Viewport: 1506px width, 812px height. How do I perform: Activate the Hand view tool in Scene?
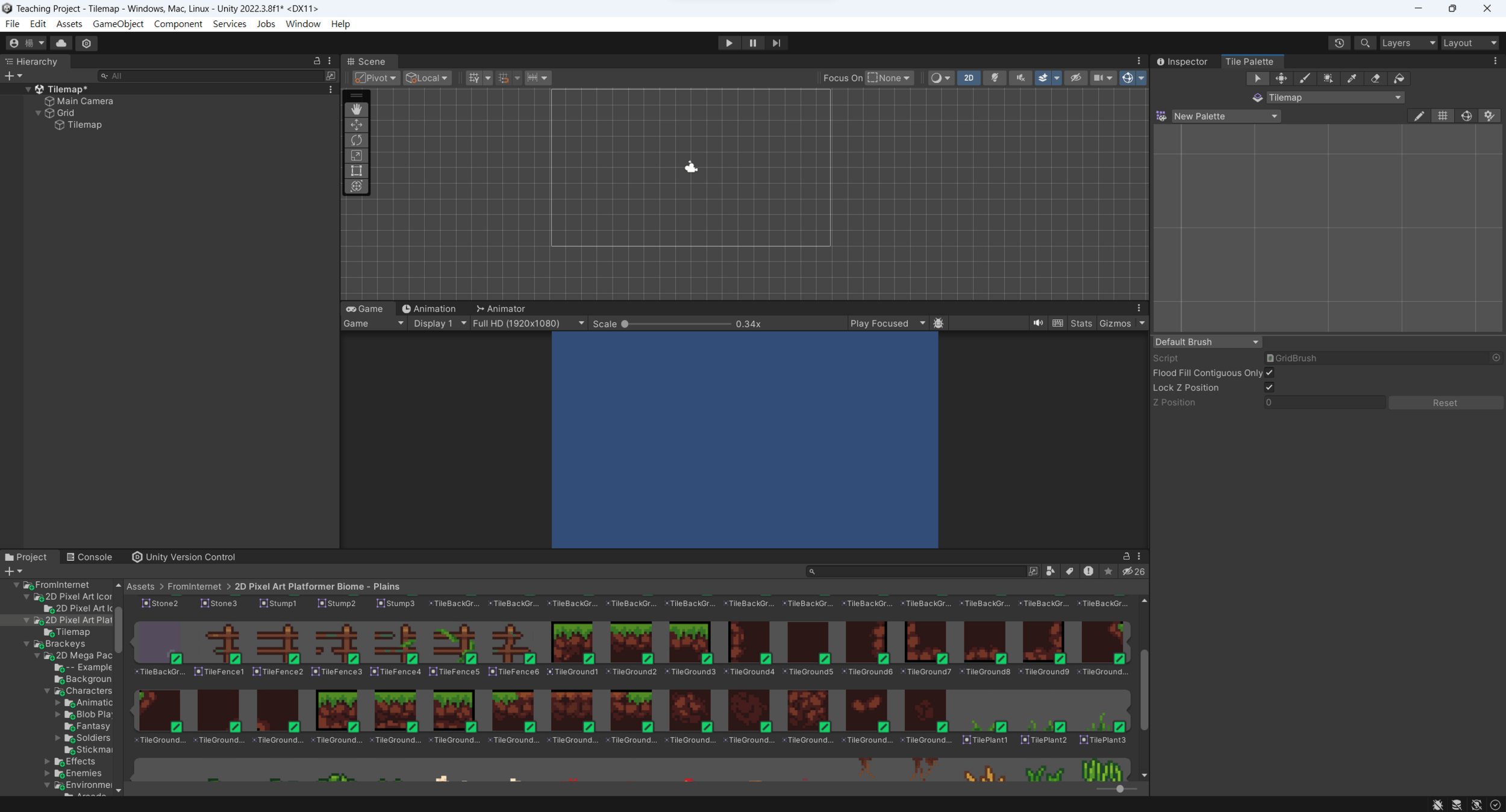[x=356, y=109]
